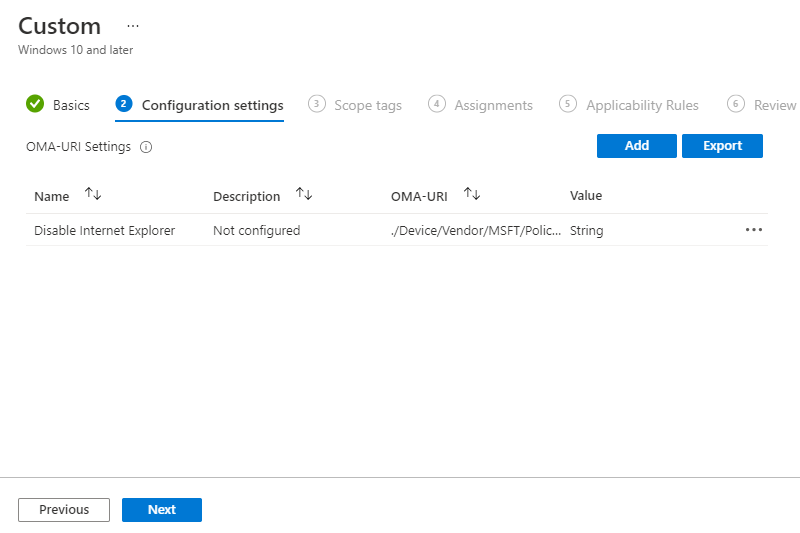Sort table by OMA-URI column arrows
The image size is (800, 533).
[x=472, y=195]
